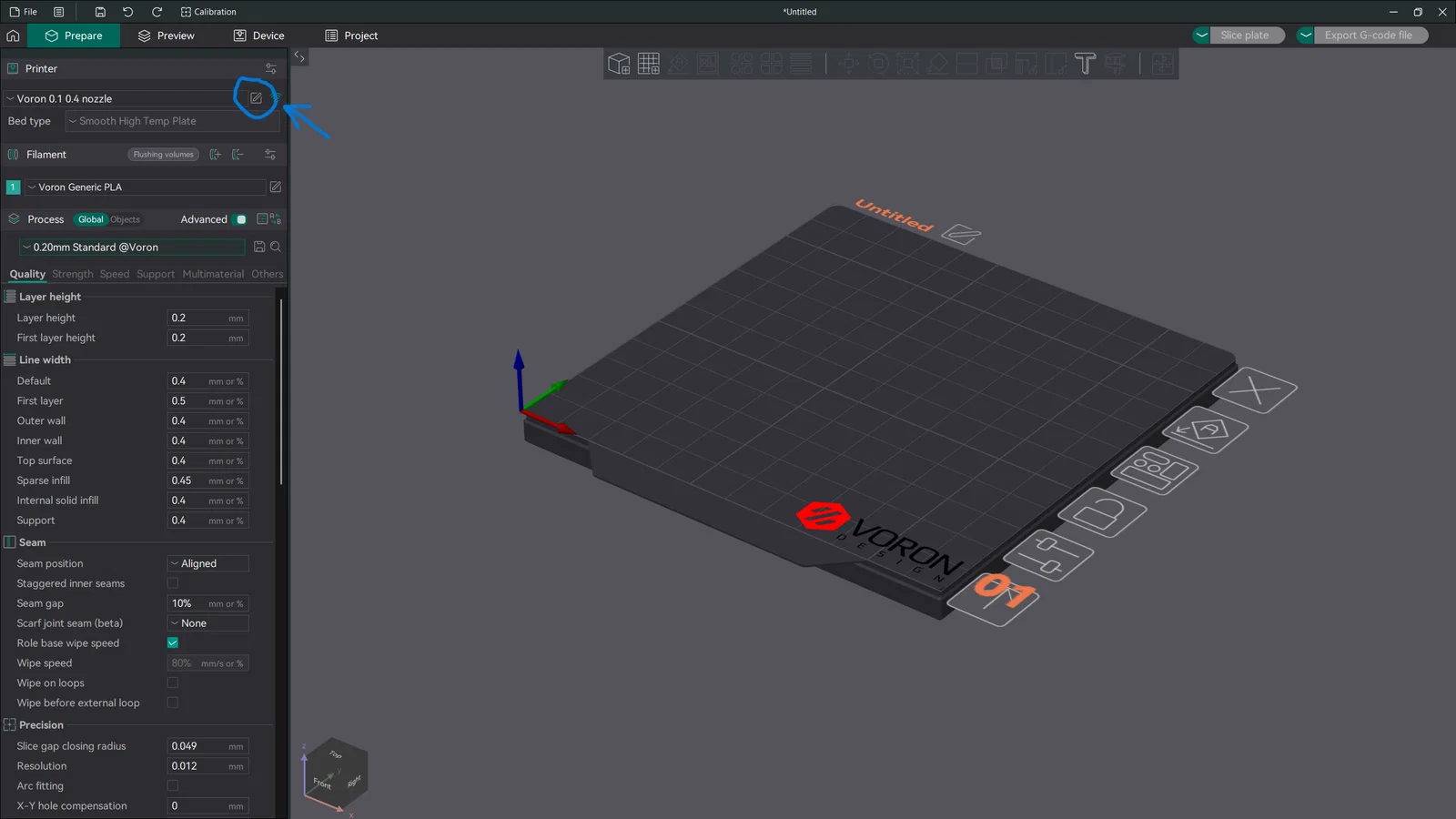Save the current process preset
This screenshot has width=1456, height=819.
click(259, 247)
